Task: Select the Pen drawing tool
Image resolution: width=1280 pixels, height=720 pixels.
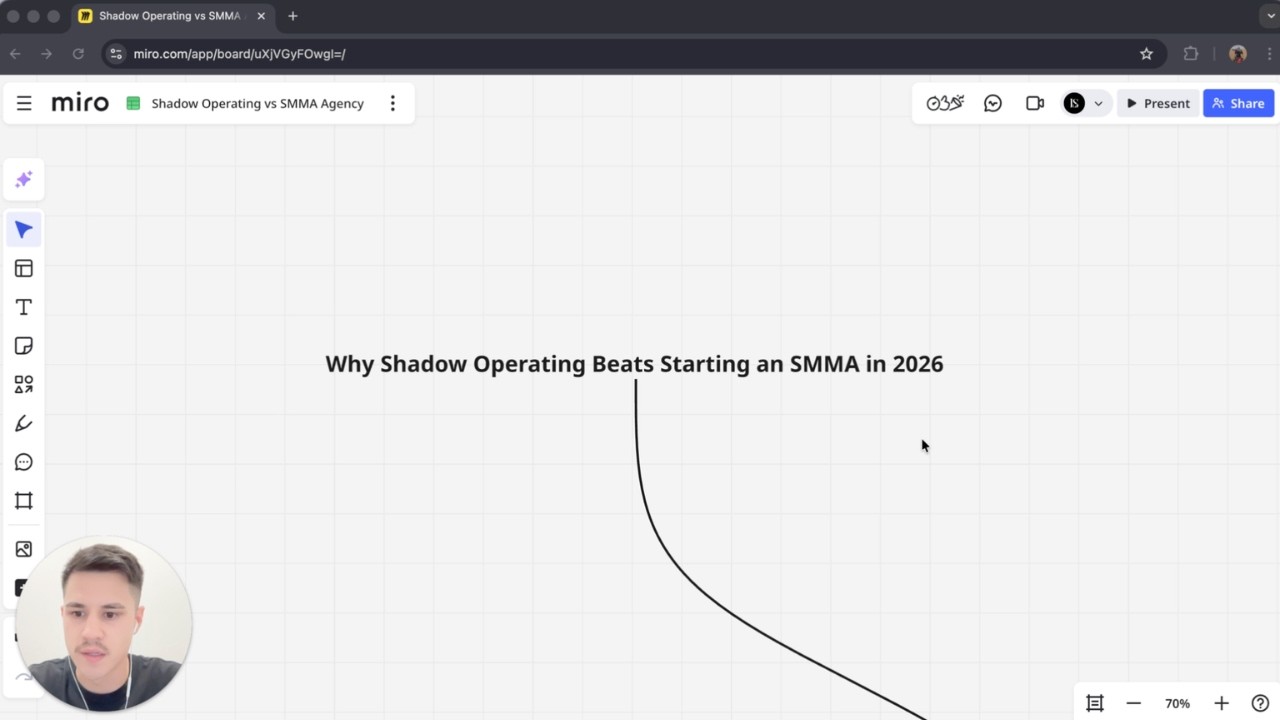Action: [x=24, y=424]
